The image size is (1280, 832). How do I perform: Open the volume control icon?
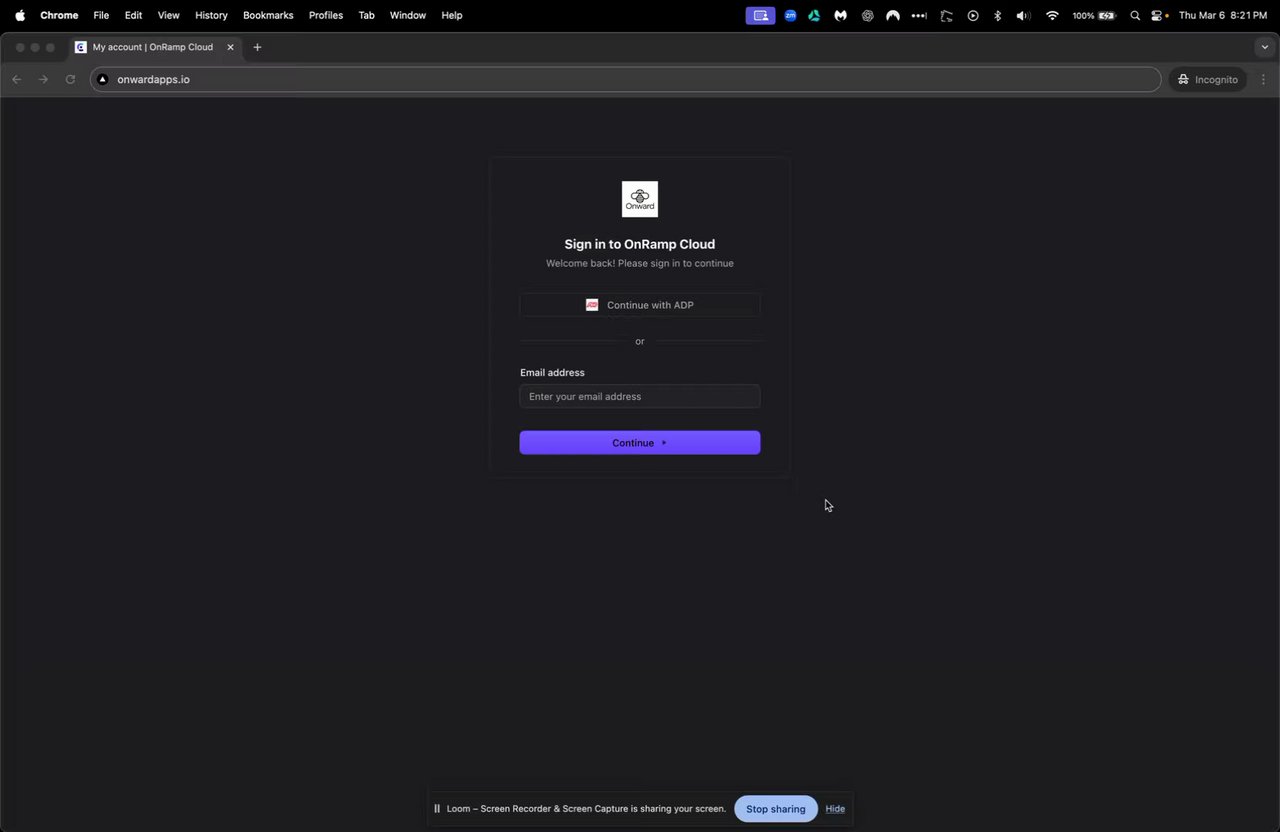1023,15
